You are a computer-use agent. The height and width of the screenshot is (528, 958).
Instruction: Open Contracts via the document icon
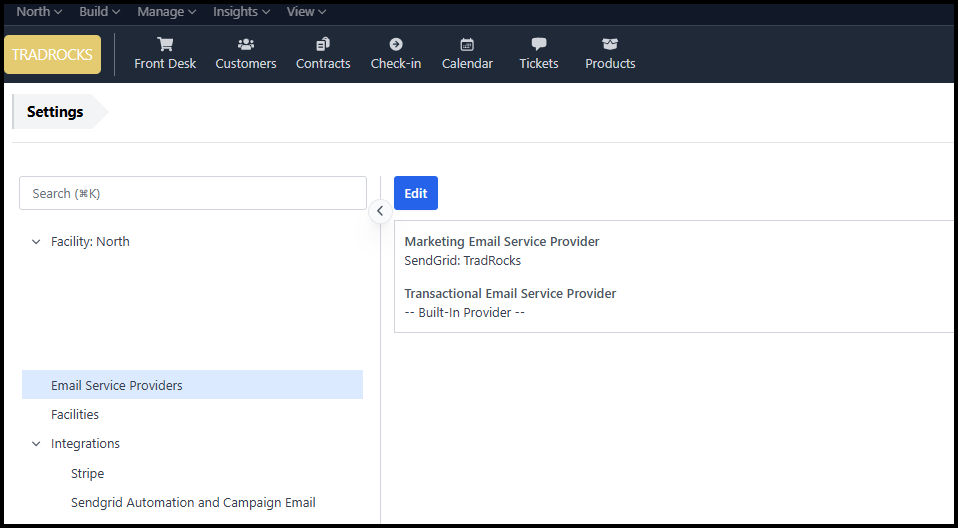point(323,44)
